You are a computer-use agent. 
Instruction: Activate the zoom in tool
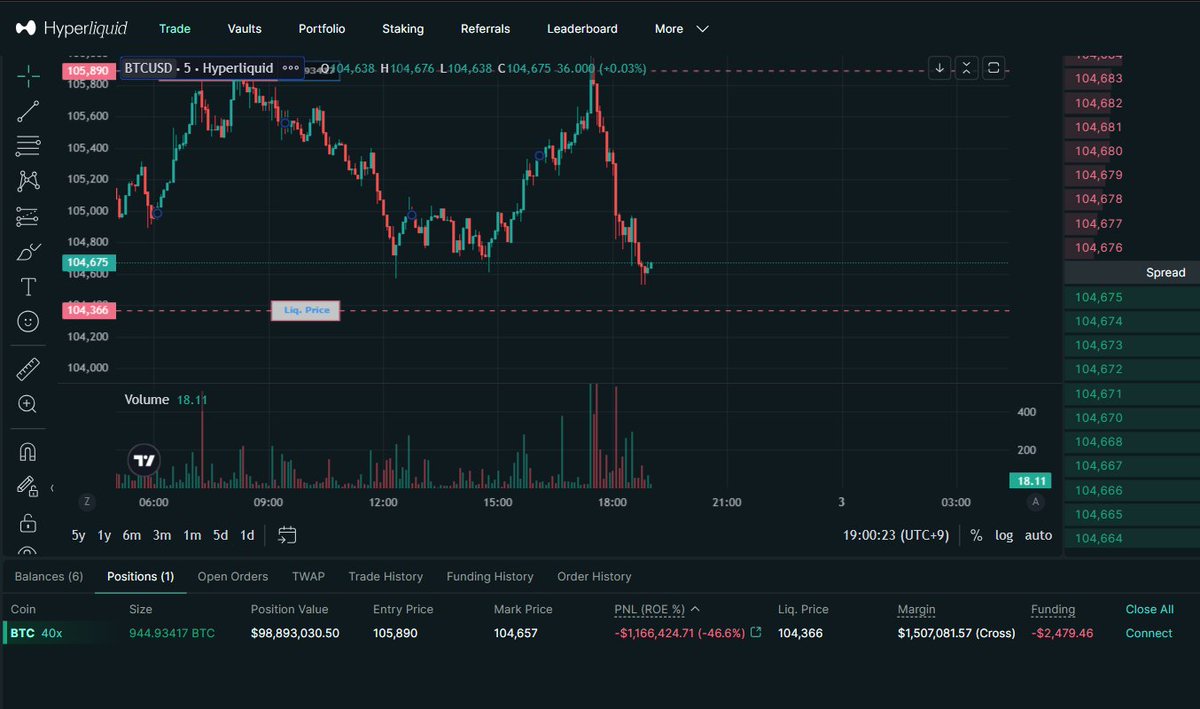pyautogui.click(x=28, y=404)
